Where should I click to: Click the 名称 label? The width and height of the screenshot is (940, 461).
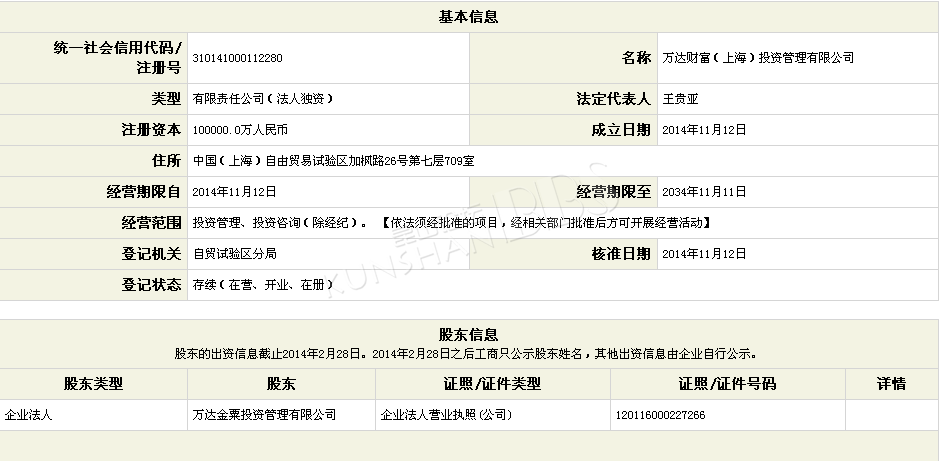pyautogui.click(x=636, y=58)
